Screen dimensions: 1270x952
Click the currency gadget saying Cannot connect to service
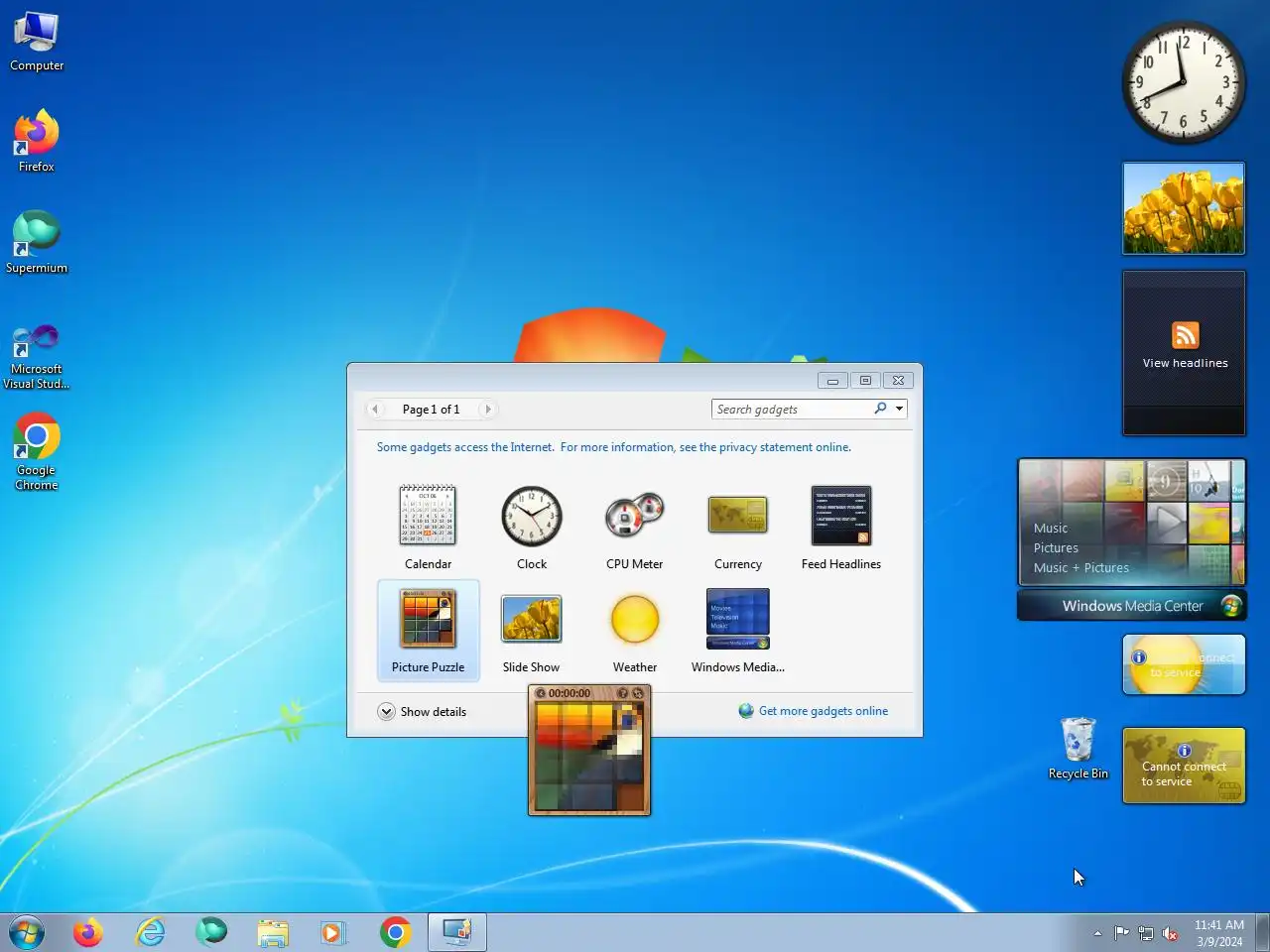tap(1184, 766)
